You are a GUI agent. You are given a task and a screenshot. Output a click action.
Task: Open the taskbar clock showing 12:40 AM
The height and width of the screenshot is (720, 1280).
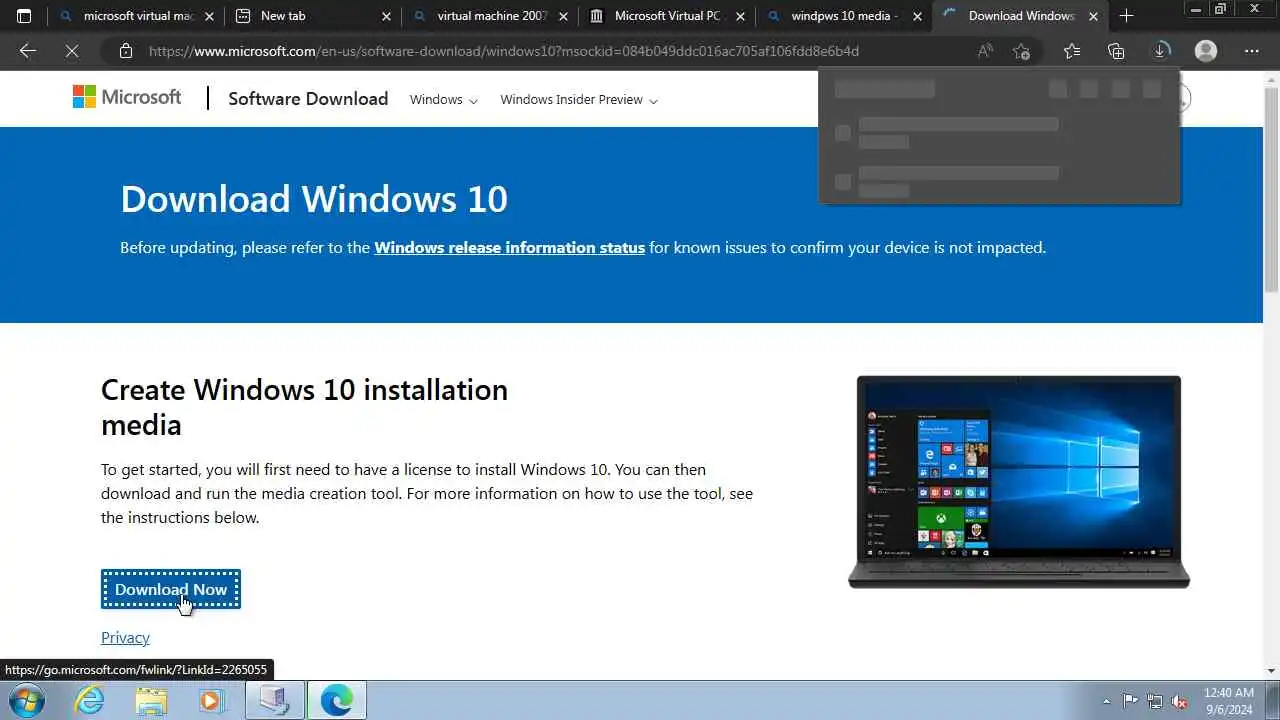(x=1229, y=700)
